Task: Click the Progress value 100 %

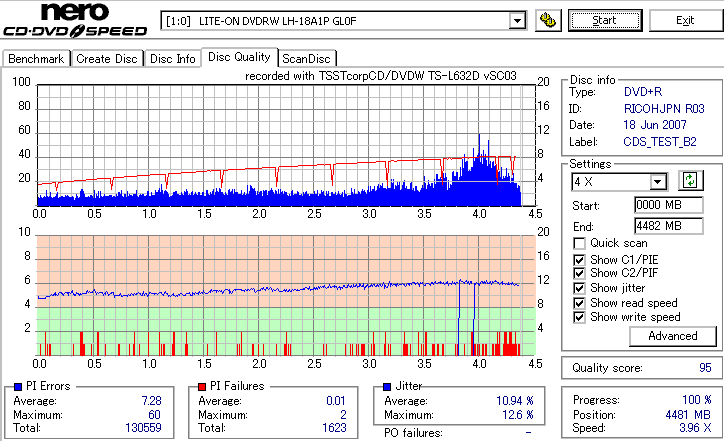Action: pos(697,399)
